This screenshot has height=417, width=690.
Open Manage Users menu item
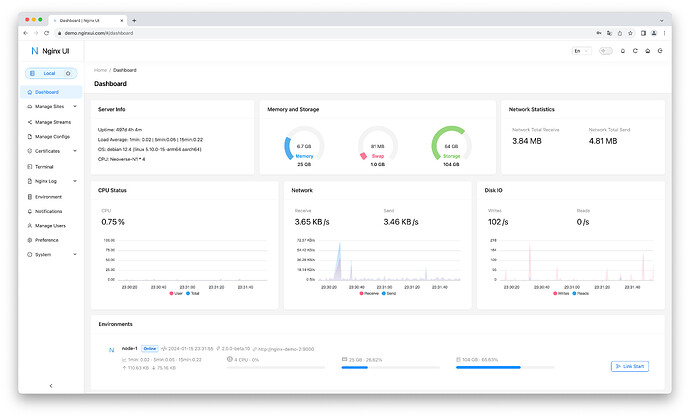(51, 226)
